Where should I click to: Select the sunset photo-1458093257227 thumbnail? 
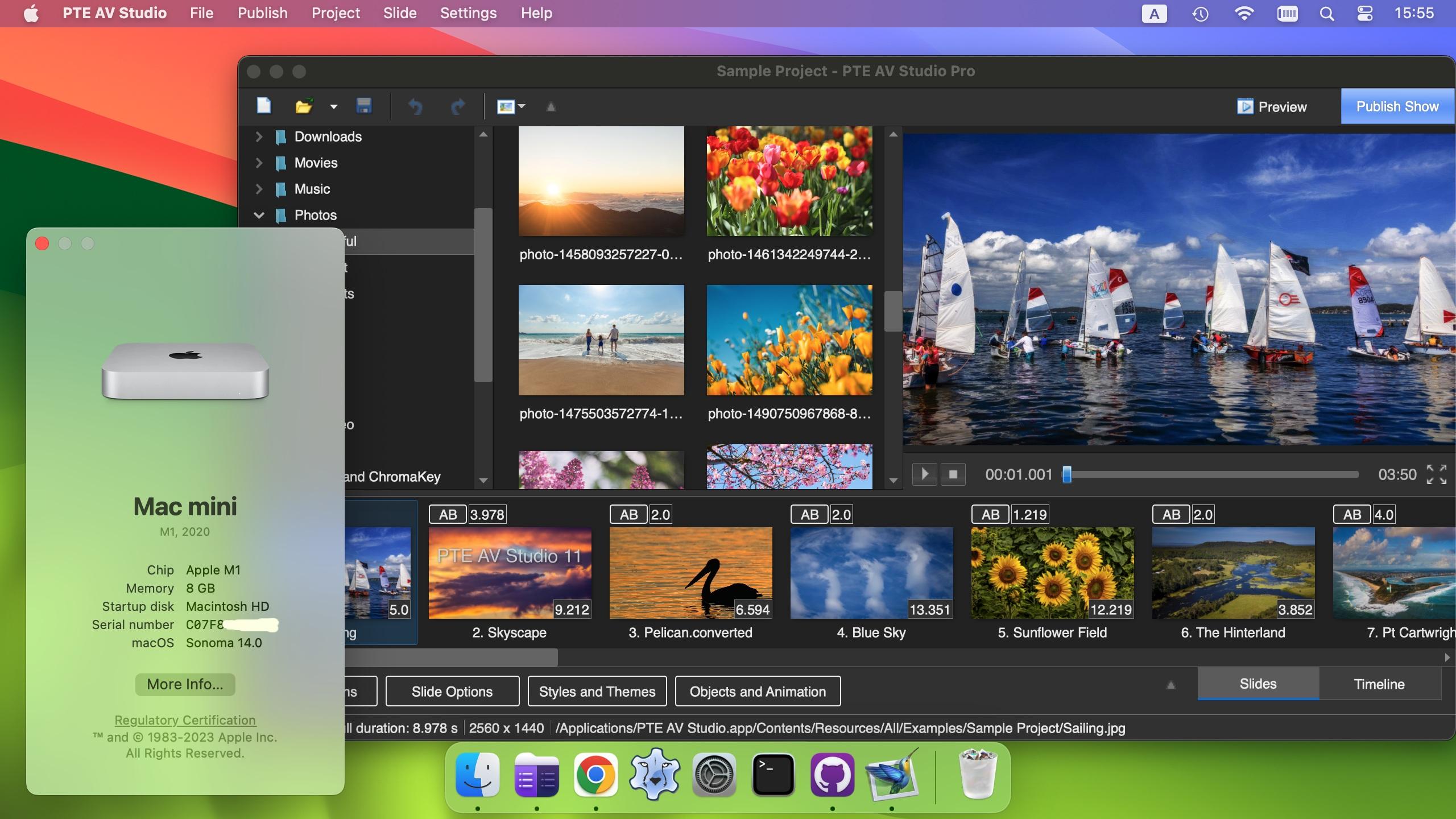(x=601, y=181)
